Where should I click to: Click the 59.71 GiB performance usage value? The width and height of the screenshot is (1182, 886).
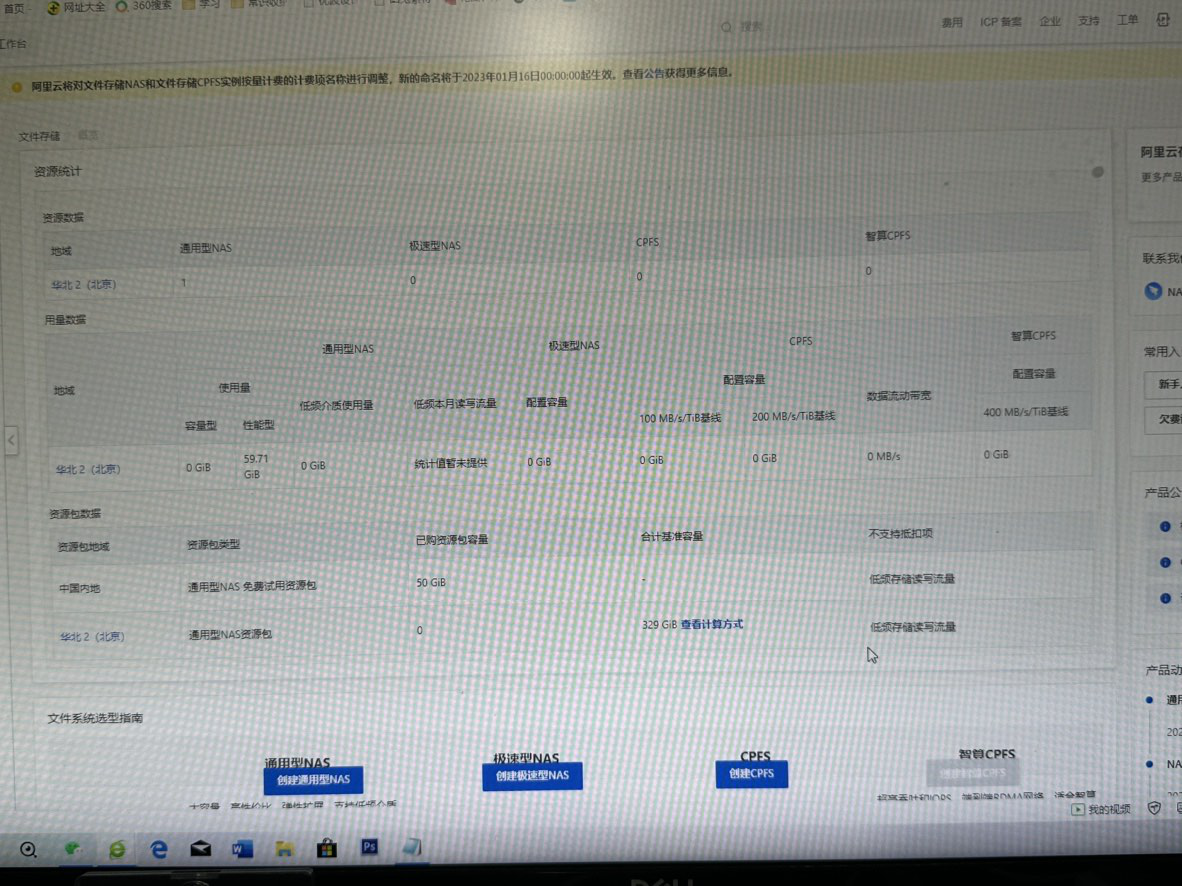256,466
